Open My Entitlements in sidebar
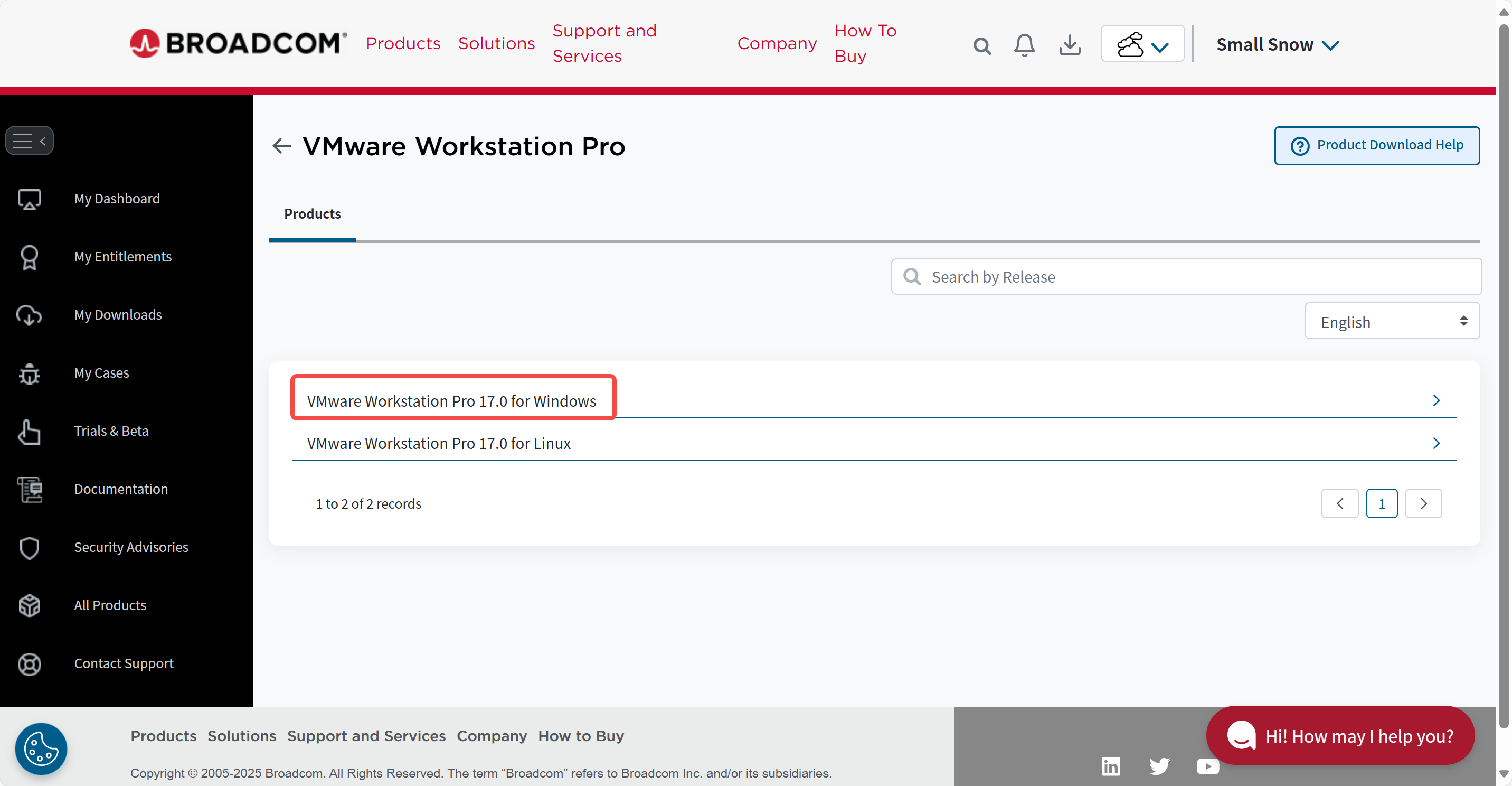 coord(122,257)
